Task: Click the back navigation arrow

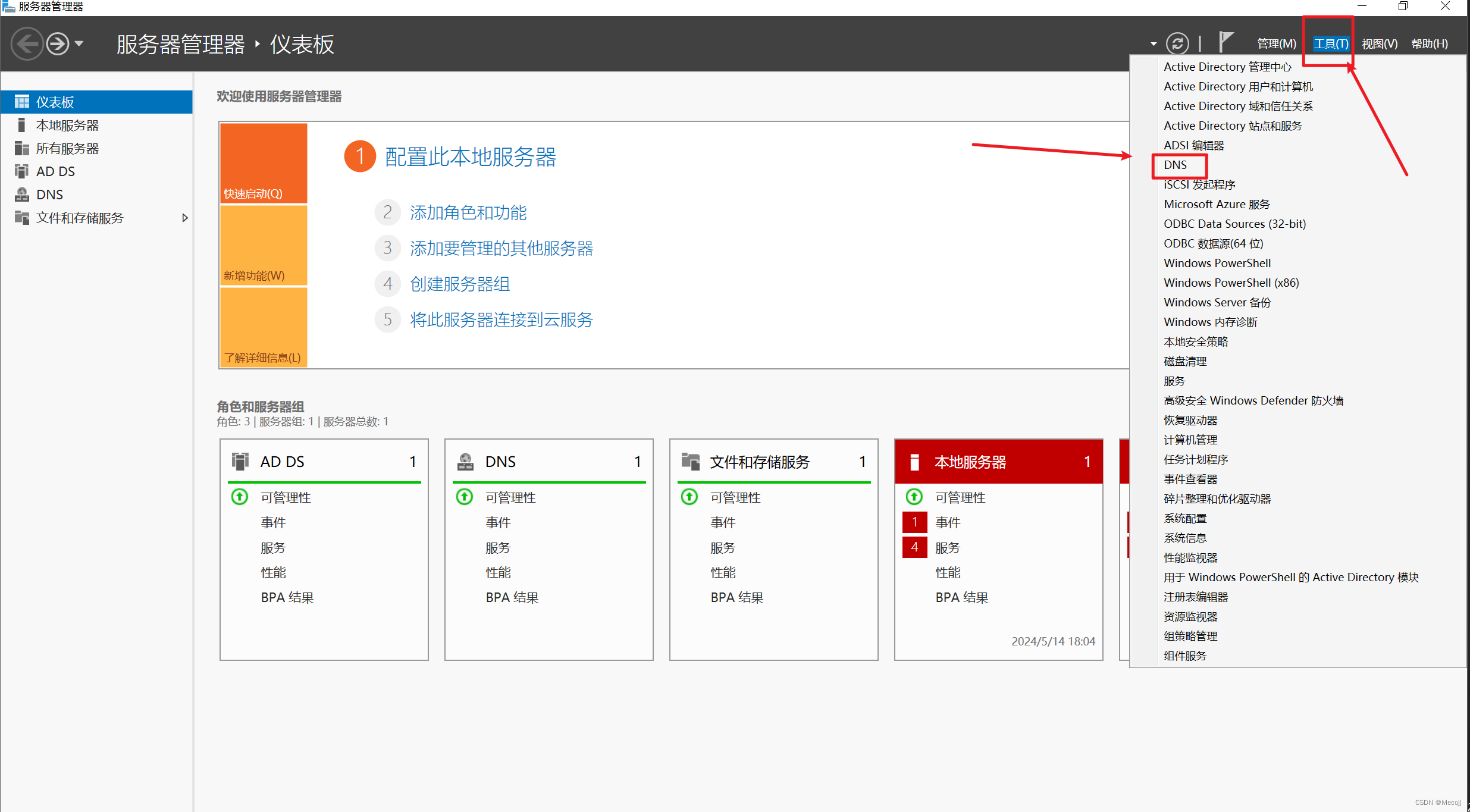Action: click(27, 43)
